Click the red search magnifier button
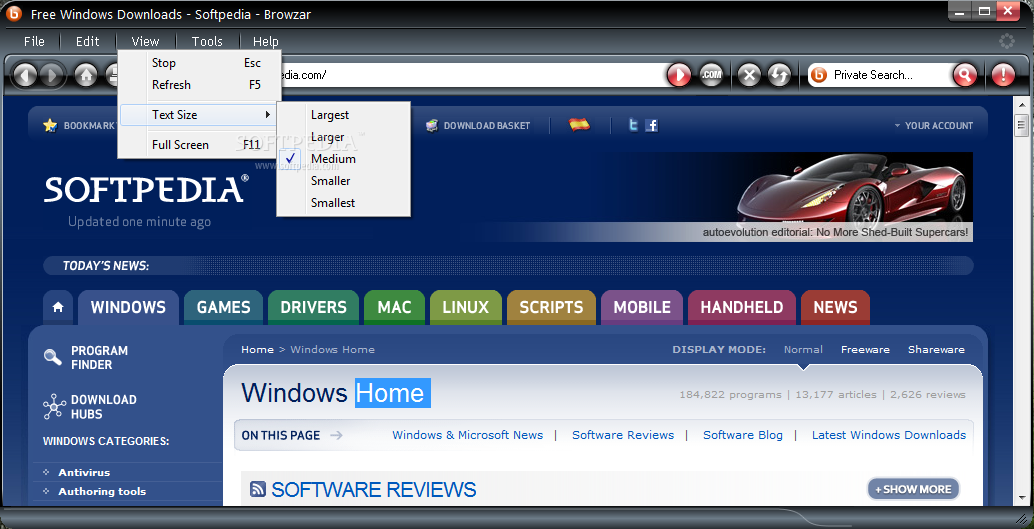This screenshot has width=1034, height=529. pyautogui.click(x=964, y=75)
